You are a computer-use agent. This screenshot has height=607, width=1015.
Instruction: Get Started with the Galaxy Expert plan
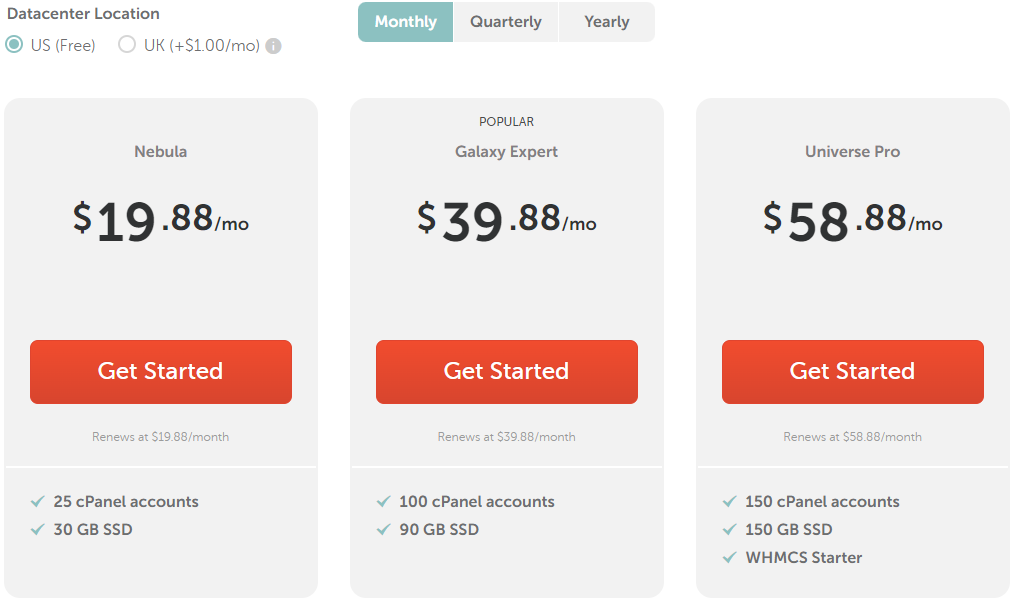click(x=507, y=372)
